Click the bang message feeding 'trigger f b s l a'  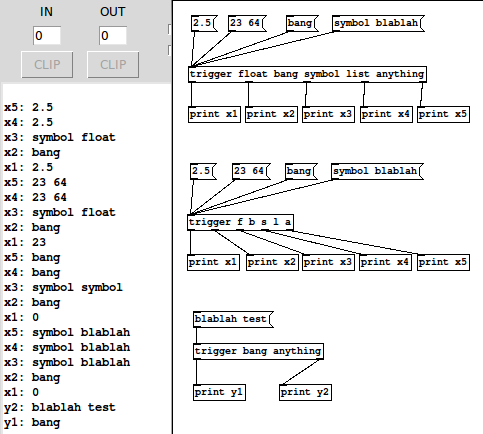301,171
